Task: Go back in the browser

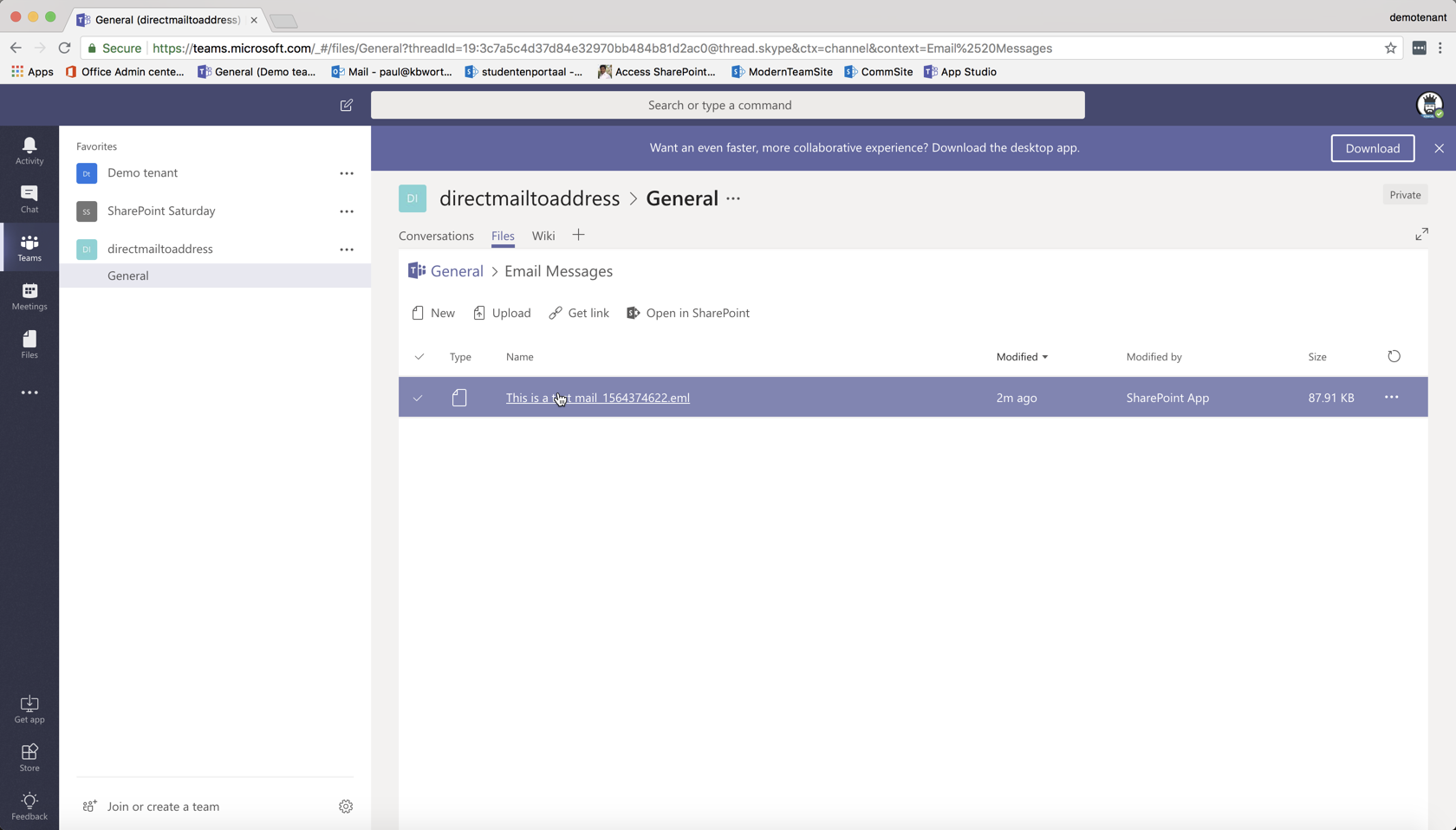Action: [16, 49]
